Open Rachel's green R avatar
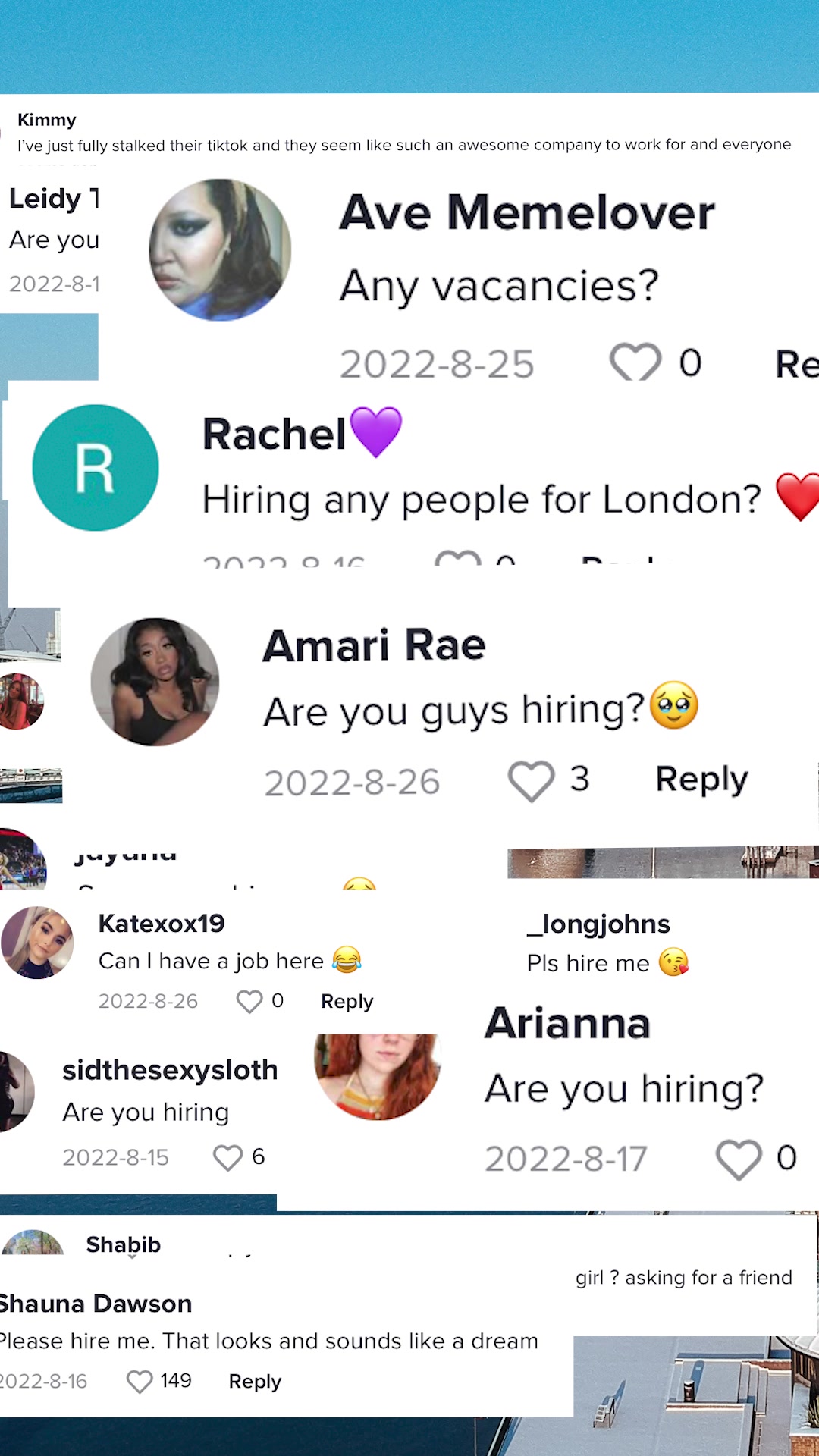Screen dimensions: 819x1456 (x=96, y=467)
